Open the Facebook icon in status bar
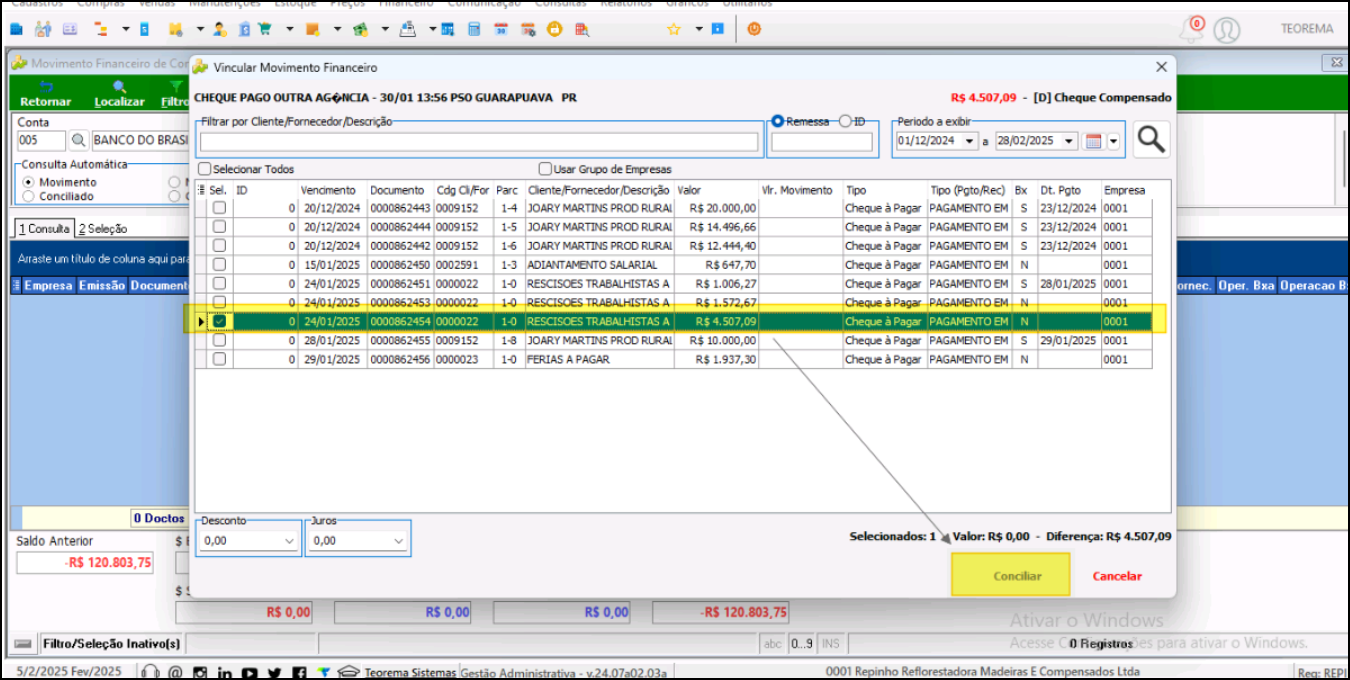The height and width of the screenshot is (680, 1350). [299, 672]
